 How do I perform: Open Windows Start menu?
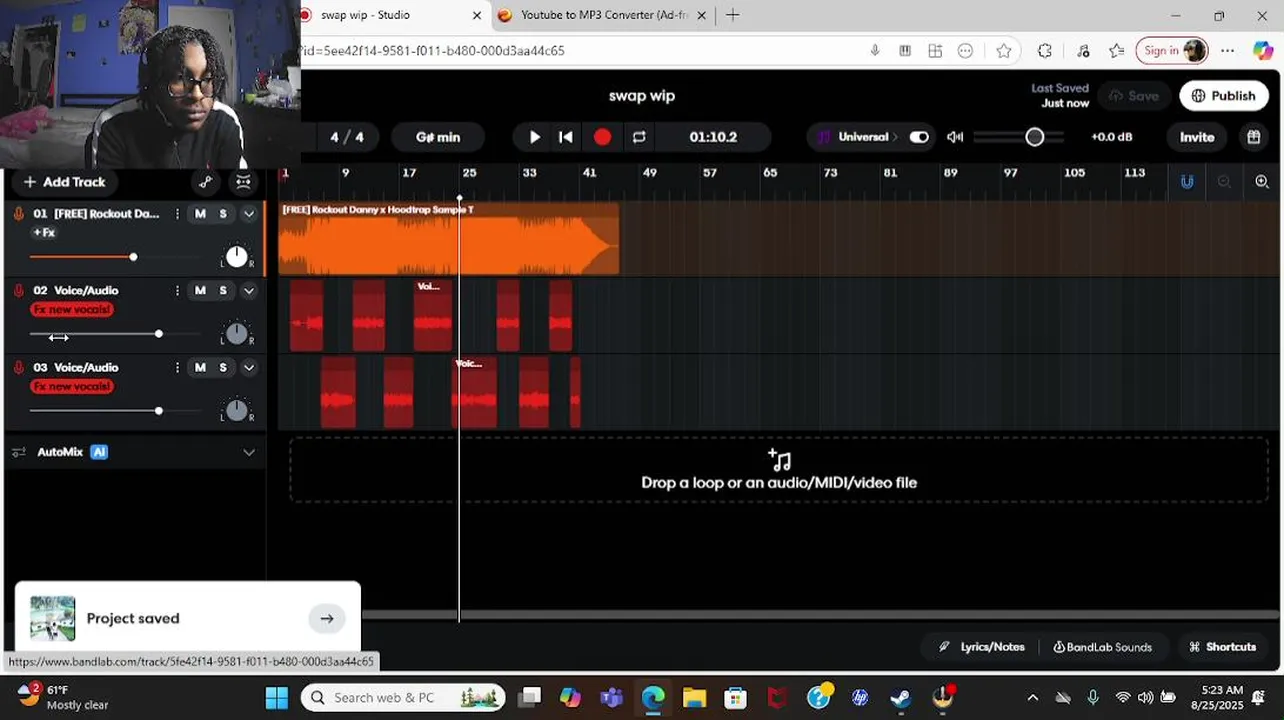[277, 697]
